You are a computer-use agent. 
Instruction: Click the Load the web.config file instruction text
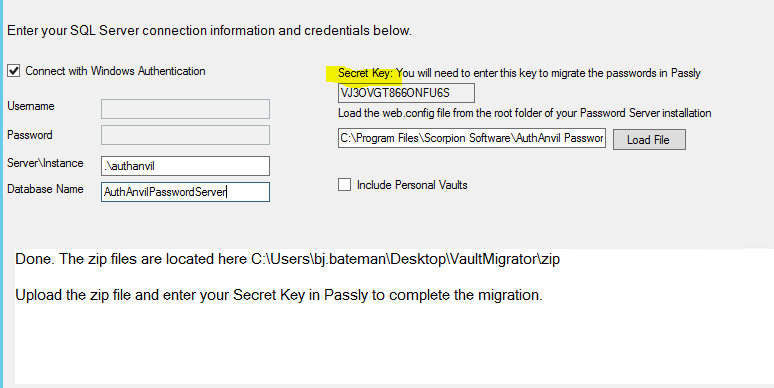click(525, 113)
